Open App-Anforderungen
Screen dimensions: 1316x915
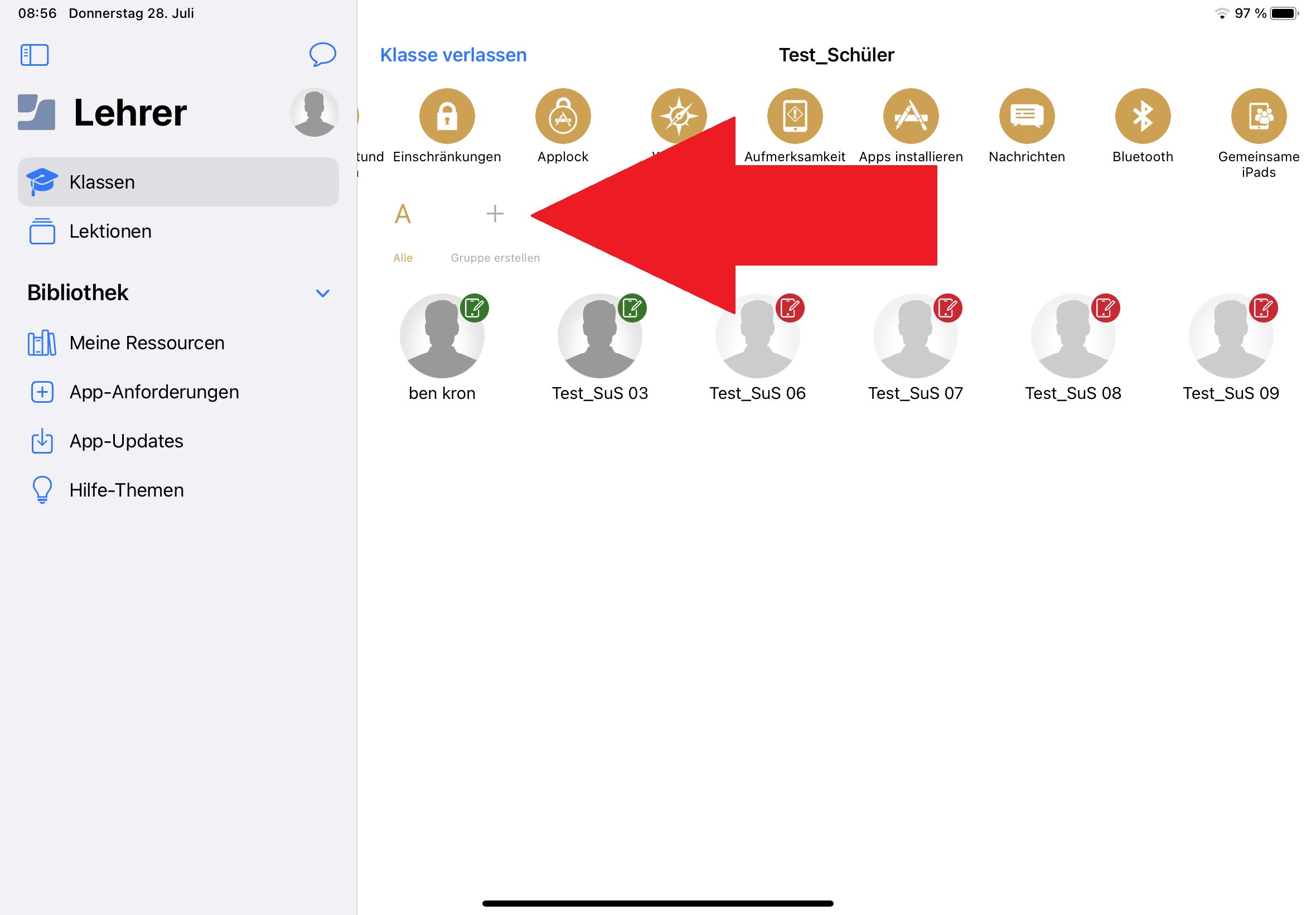178,392
